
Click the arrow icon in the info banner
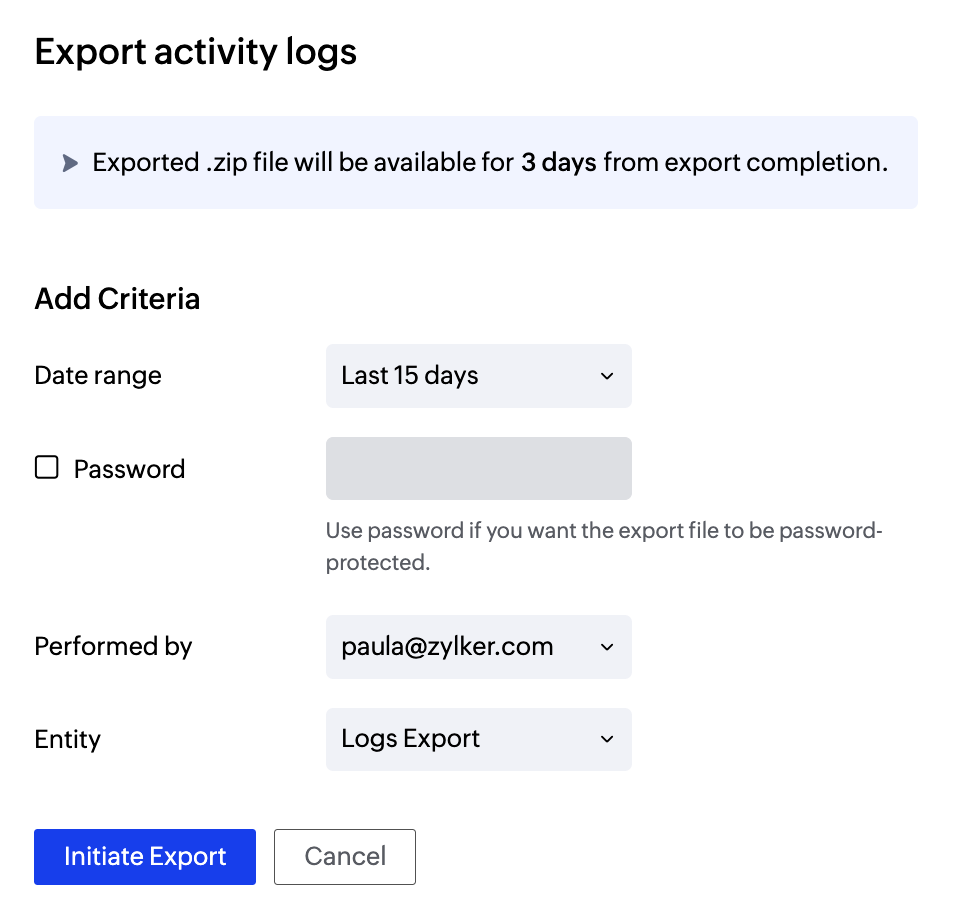(70, 163)
